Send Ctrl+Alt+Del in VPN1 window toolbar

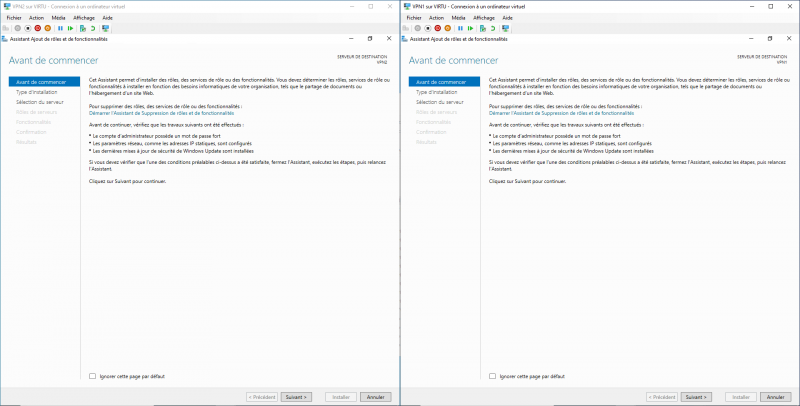(x=406, y=28)
